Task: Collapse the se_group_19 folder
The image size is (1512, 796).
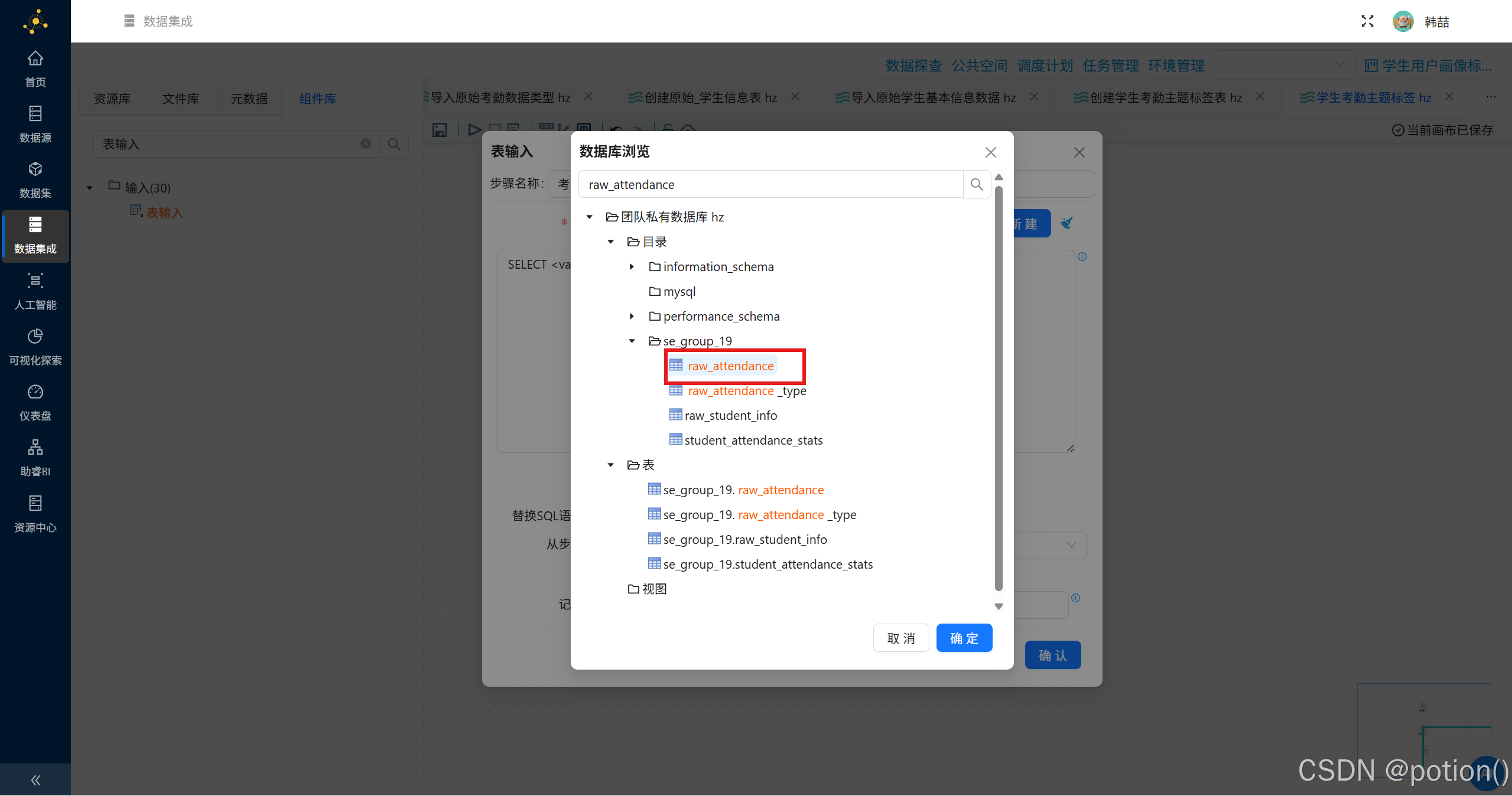Action: pos(632,341)
